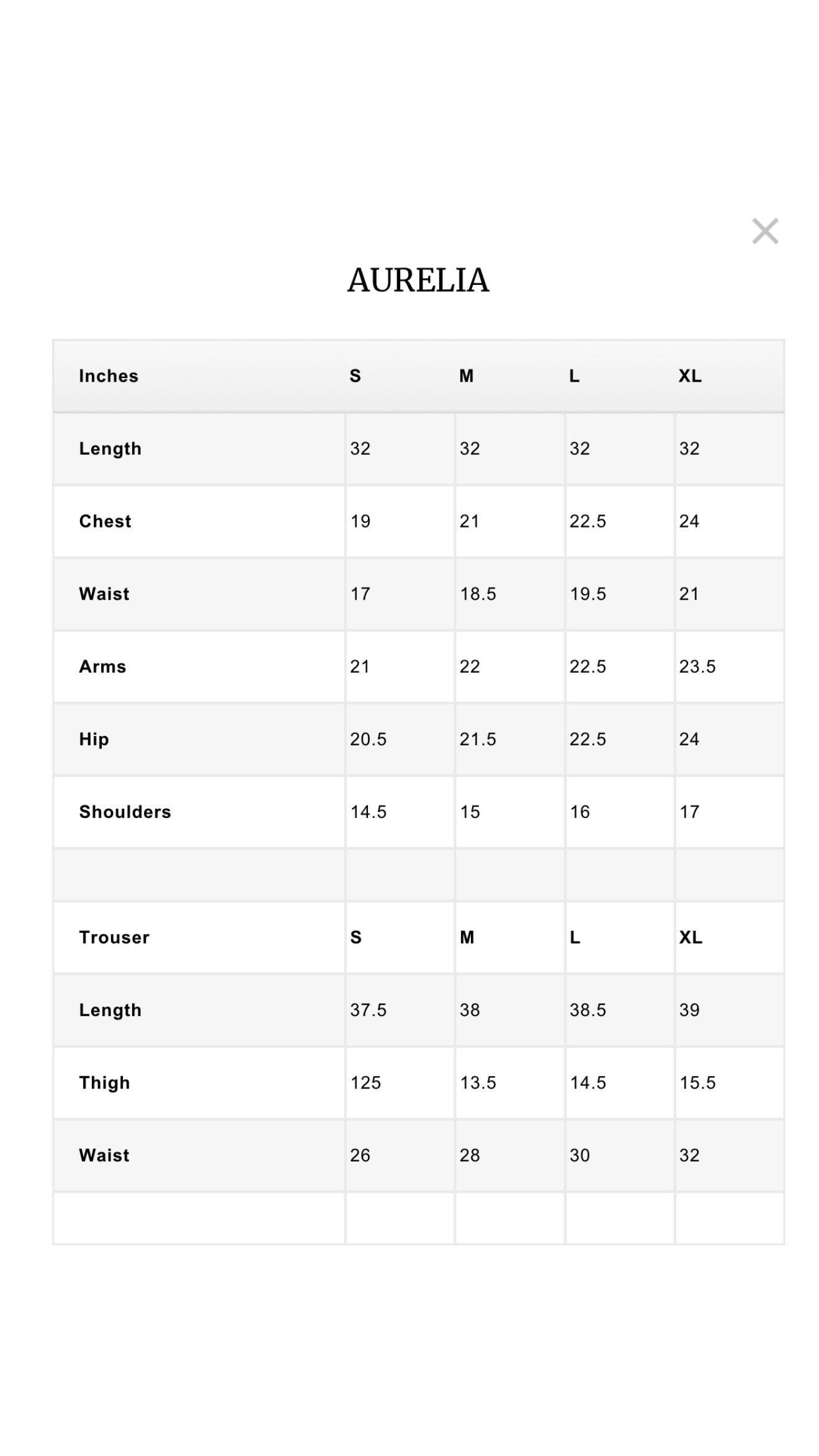
Task: Select the Arms row label
Action: click(103, 667)
